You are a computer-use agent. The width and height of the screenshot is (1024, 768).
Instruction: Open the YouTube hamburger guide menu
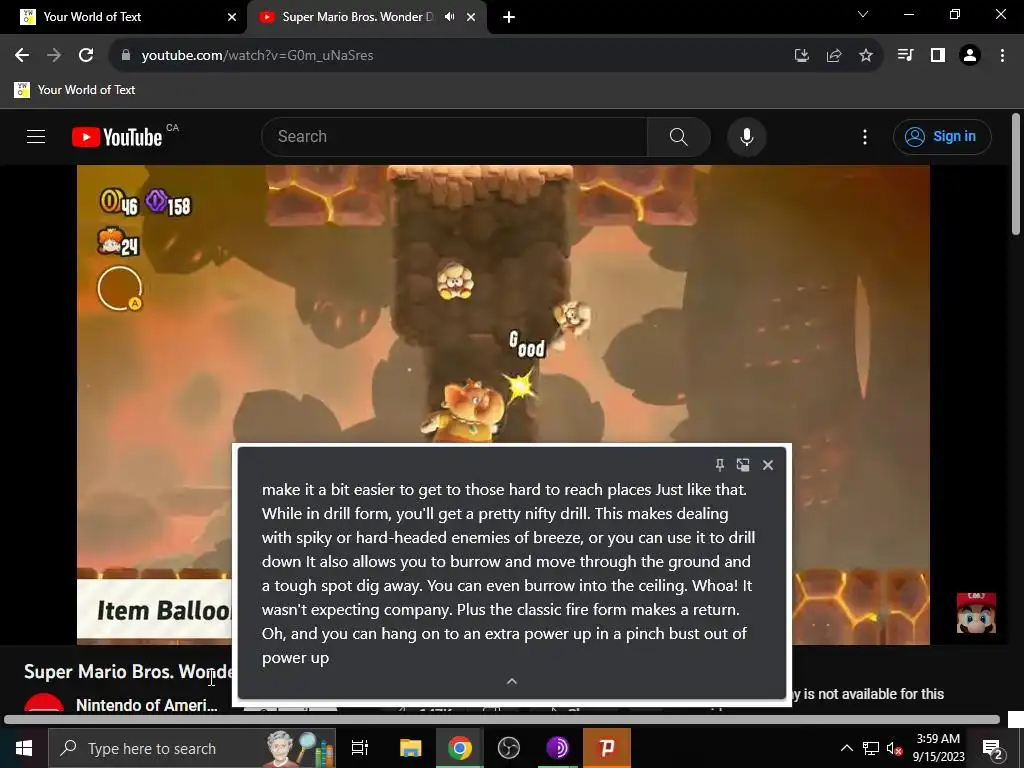point(36,136)
